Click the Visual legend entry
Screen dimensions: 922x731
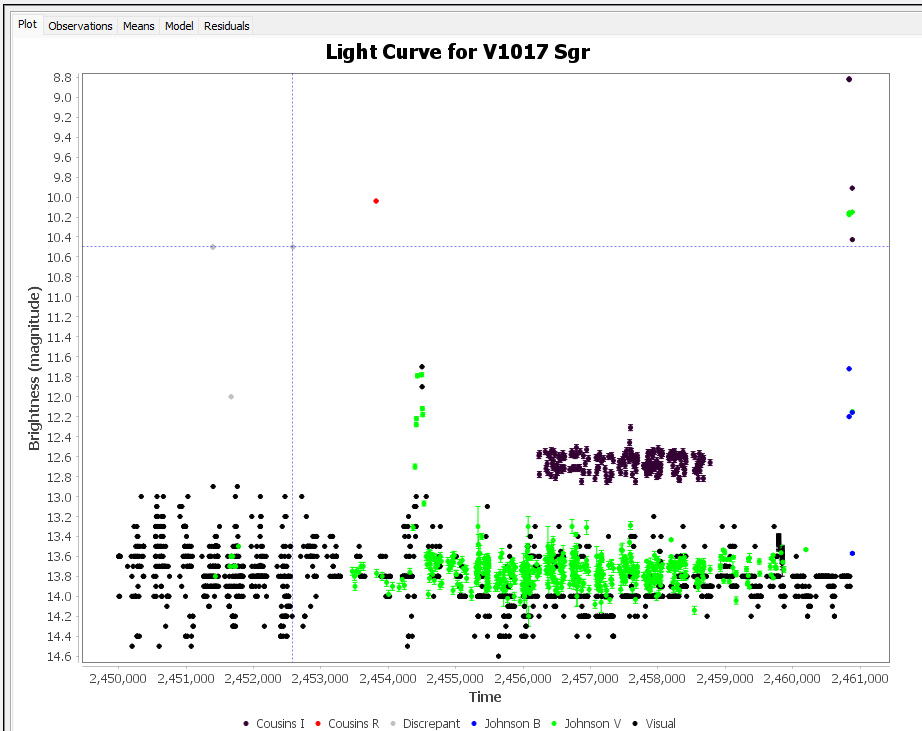point(654,723)
